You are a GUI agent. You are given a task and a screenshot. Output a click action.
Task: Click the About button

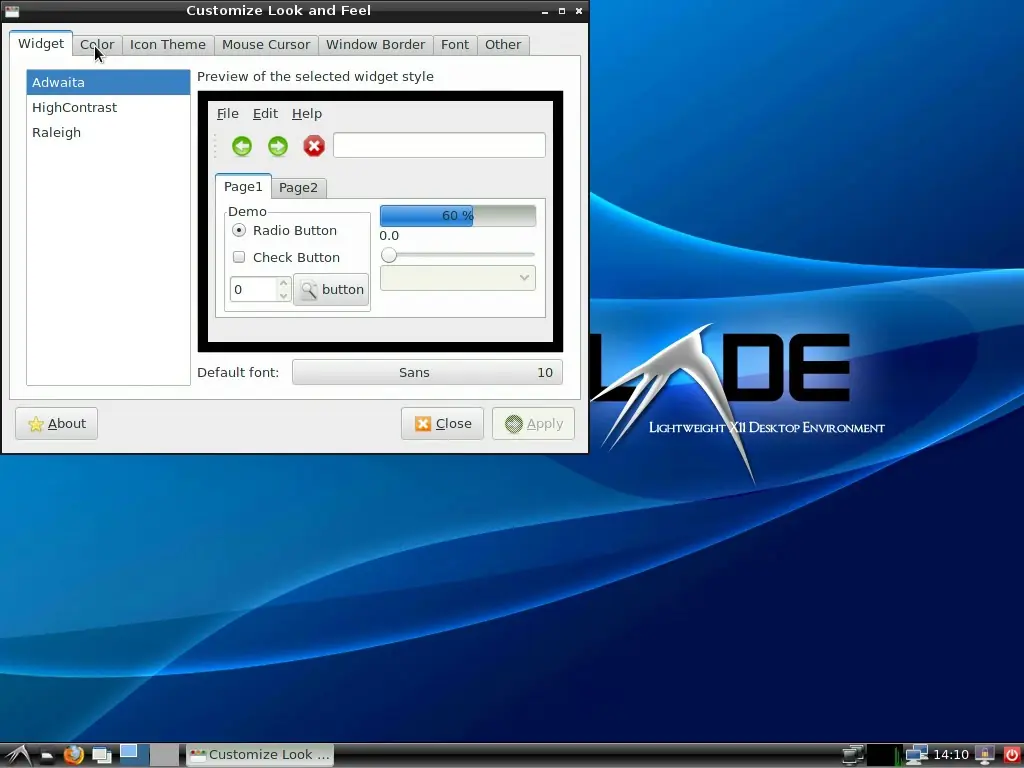pyautogui.click(x=57, y=423)
